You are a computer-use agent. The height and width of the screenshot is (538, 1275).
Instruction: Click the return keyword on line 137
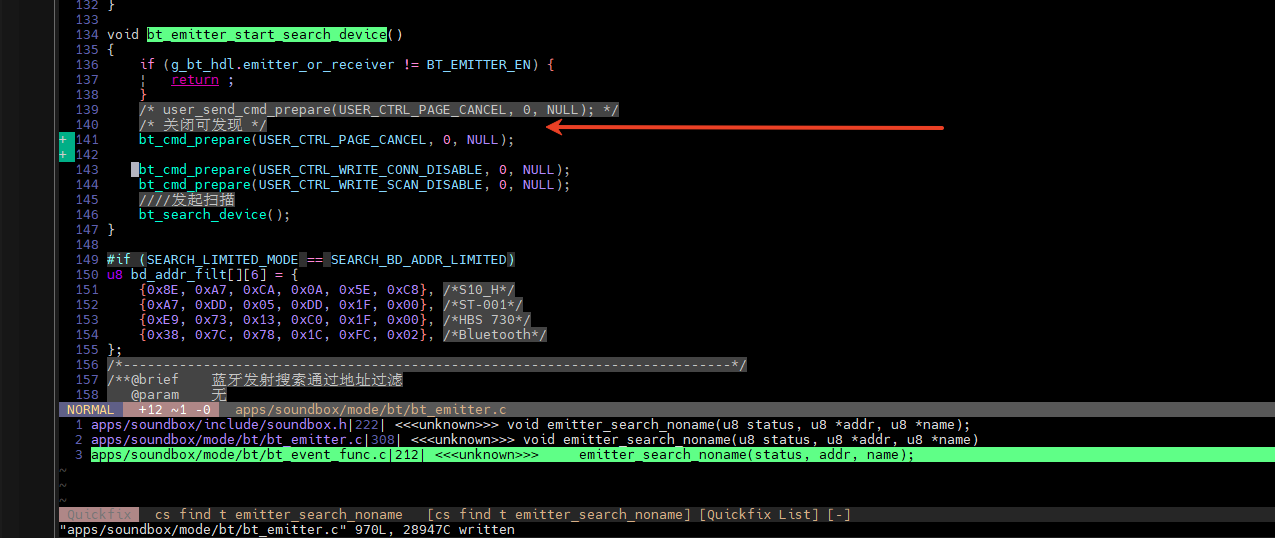coord(195,79)
